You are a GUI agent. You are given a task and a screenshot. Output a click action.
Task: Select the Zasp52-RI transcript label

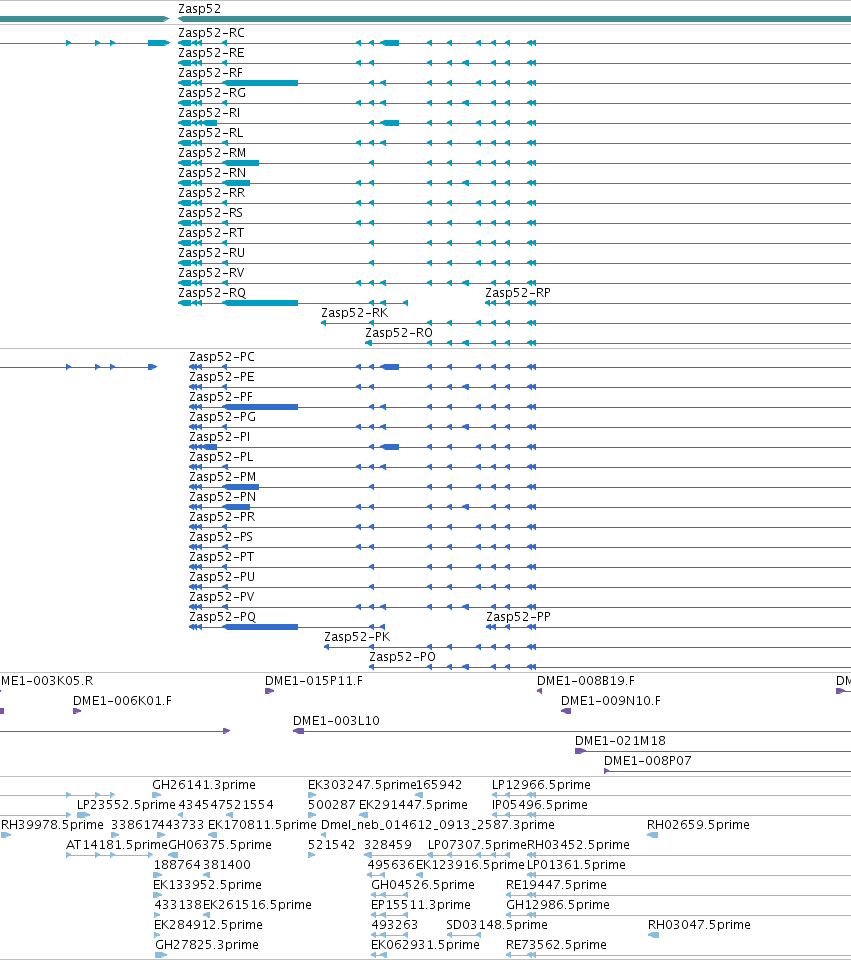click(209, 113)
